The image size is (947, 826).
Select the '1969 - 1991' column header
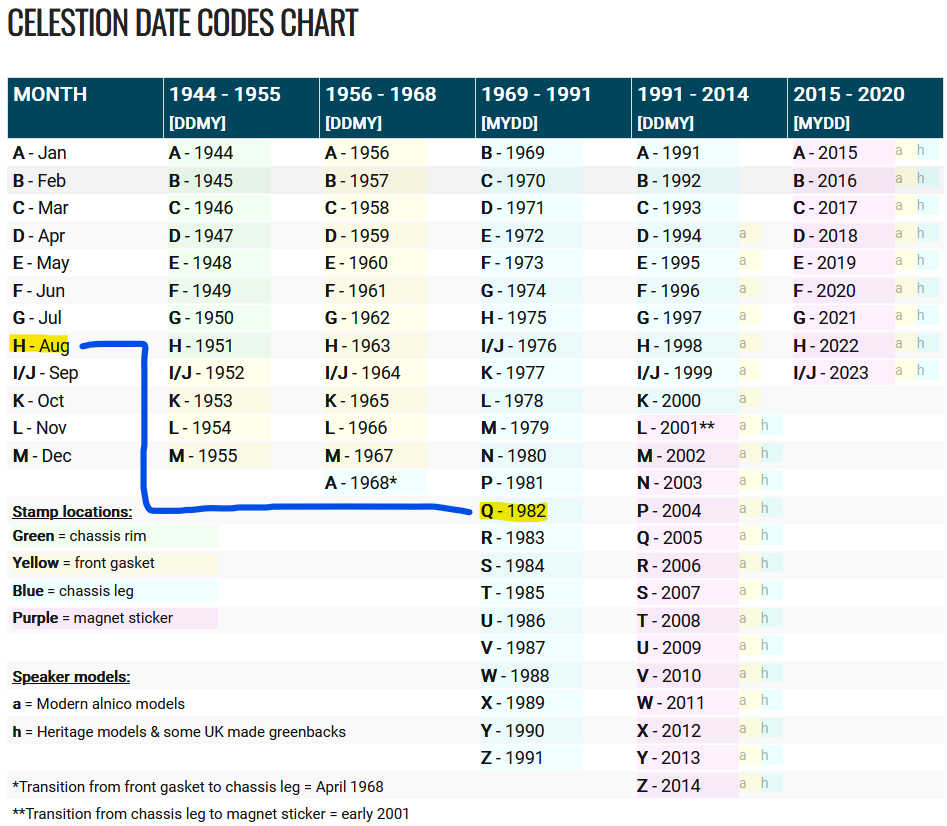[x=553, y=107]
